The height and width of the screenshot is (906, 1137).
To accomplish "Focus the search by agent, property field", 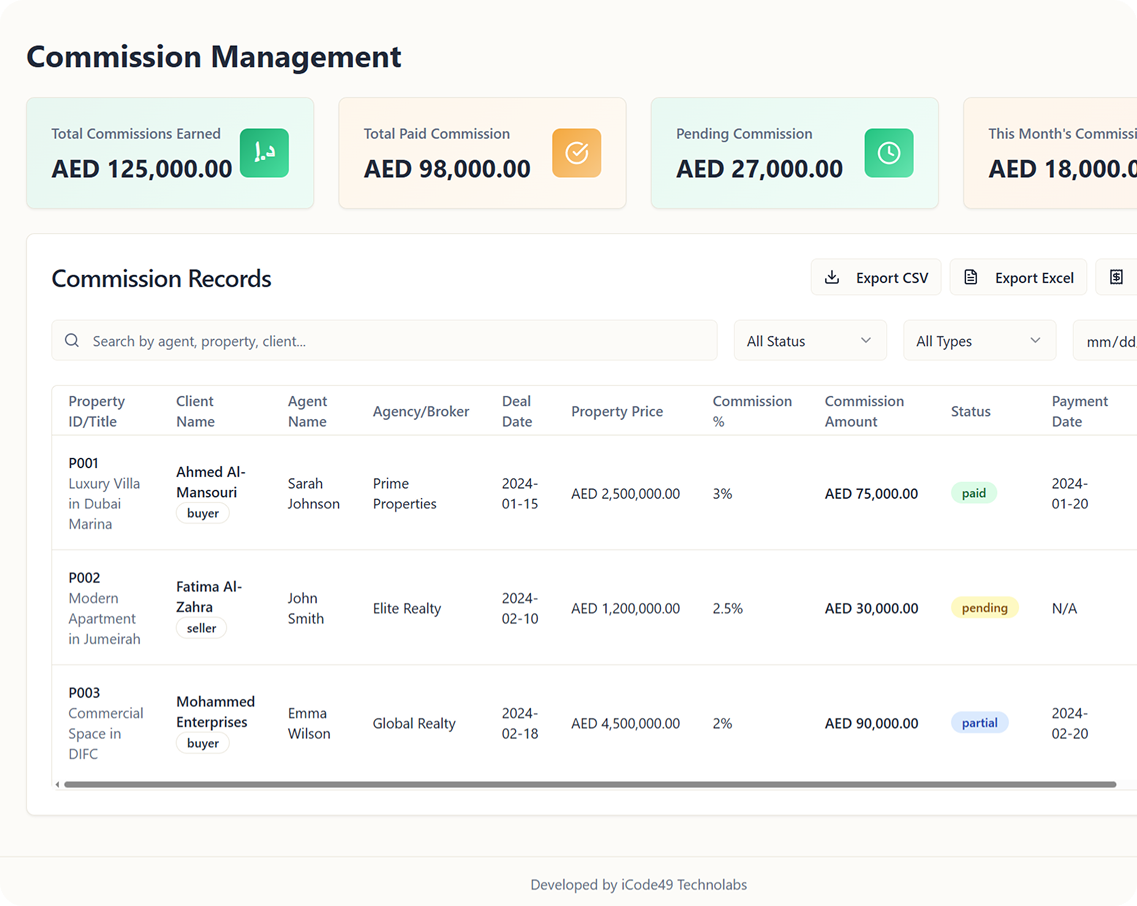I will (384, 340).
